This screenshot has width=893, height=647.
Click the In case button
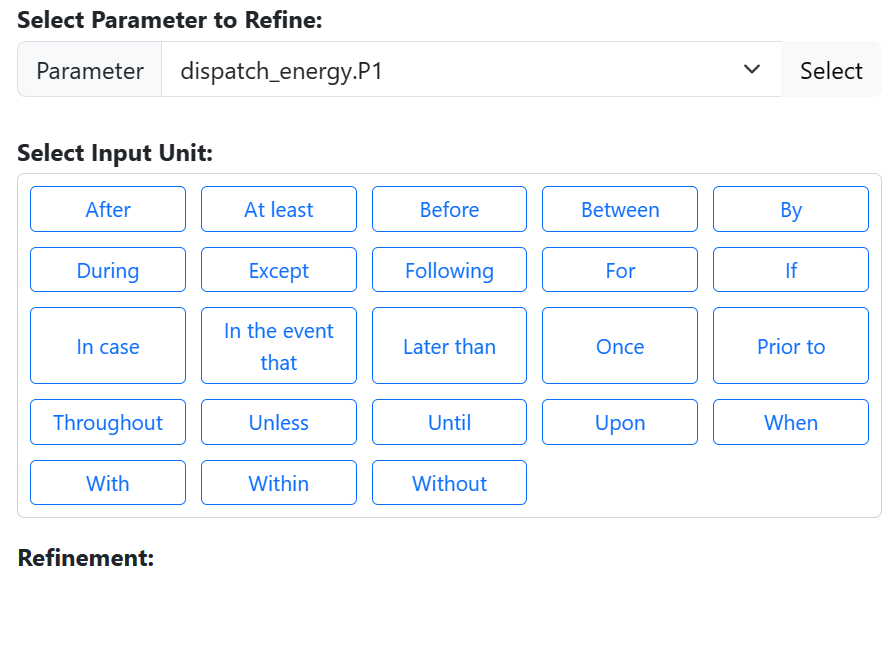coord(108,346)
